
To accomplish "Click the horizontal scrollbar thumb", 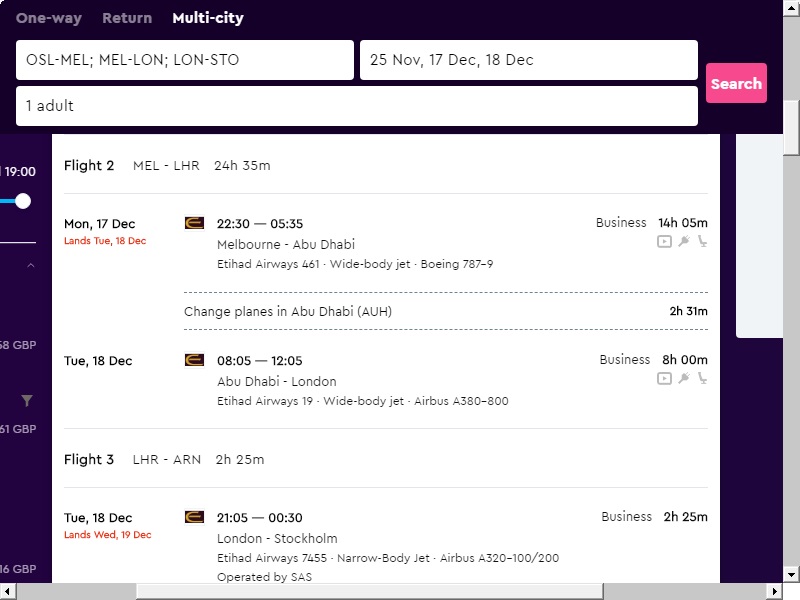I will [369, 591].
